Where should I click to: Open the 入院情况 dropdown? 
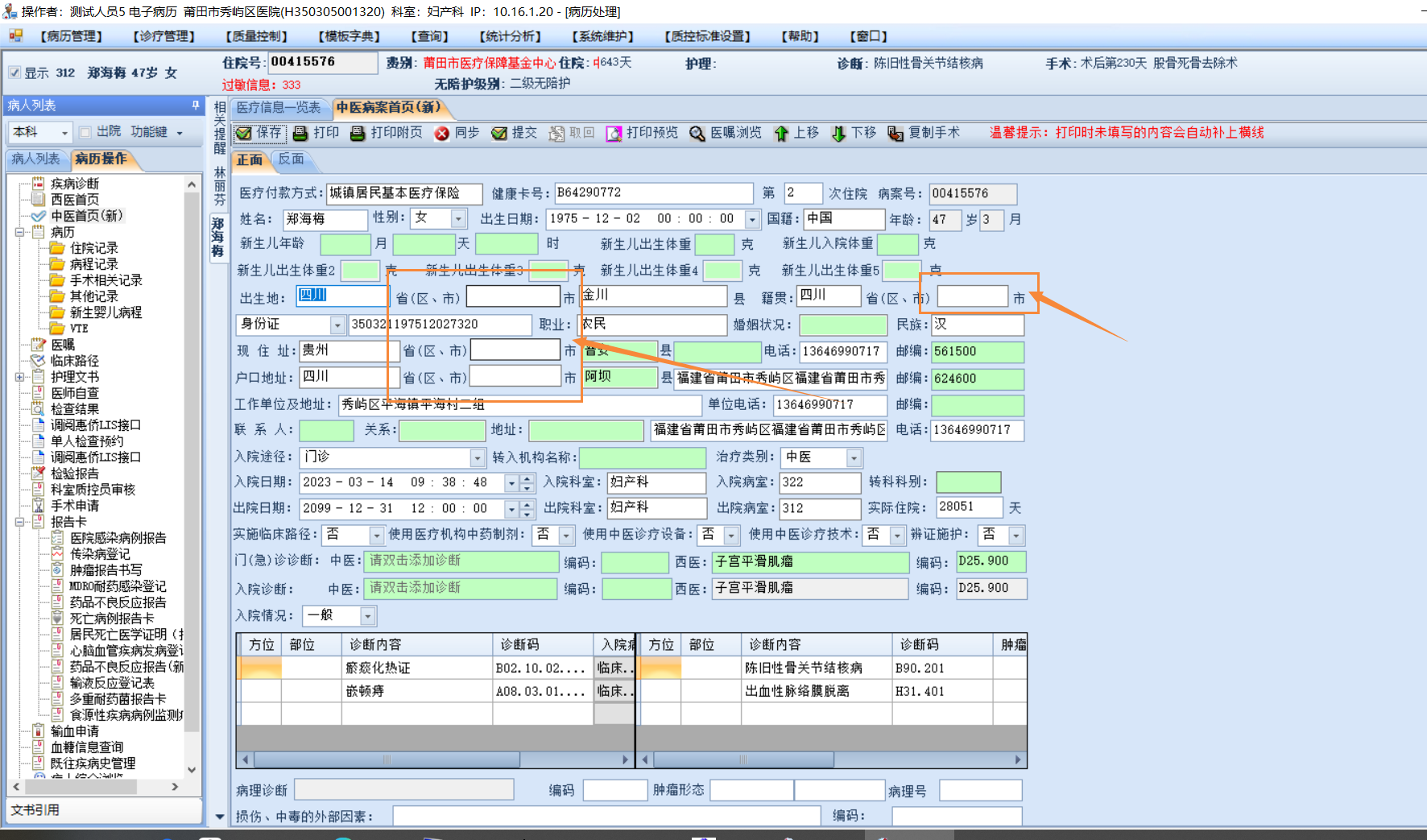point(368,616)
